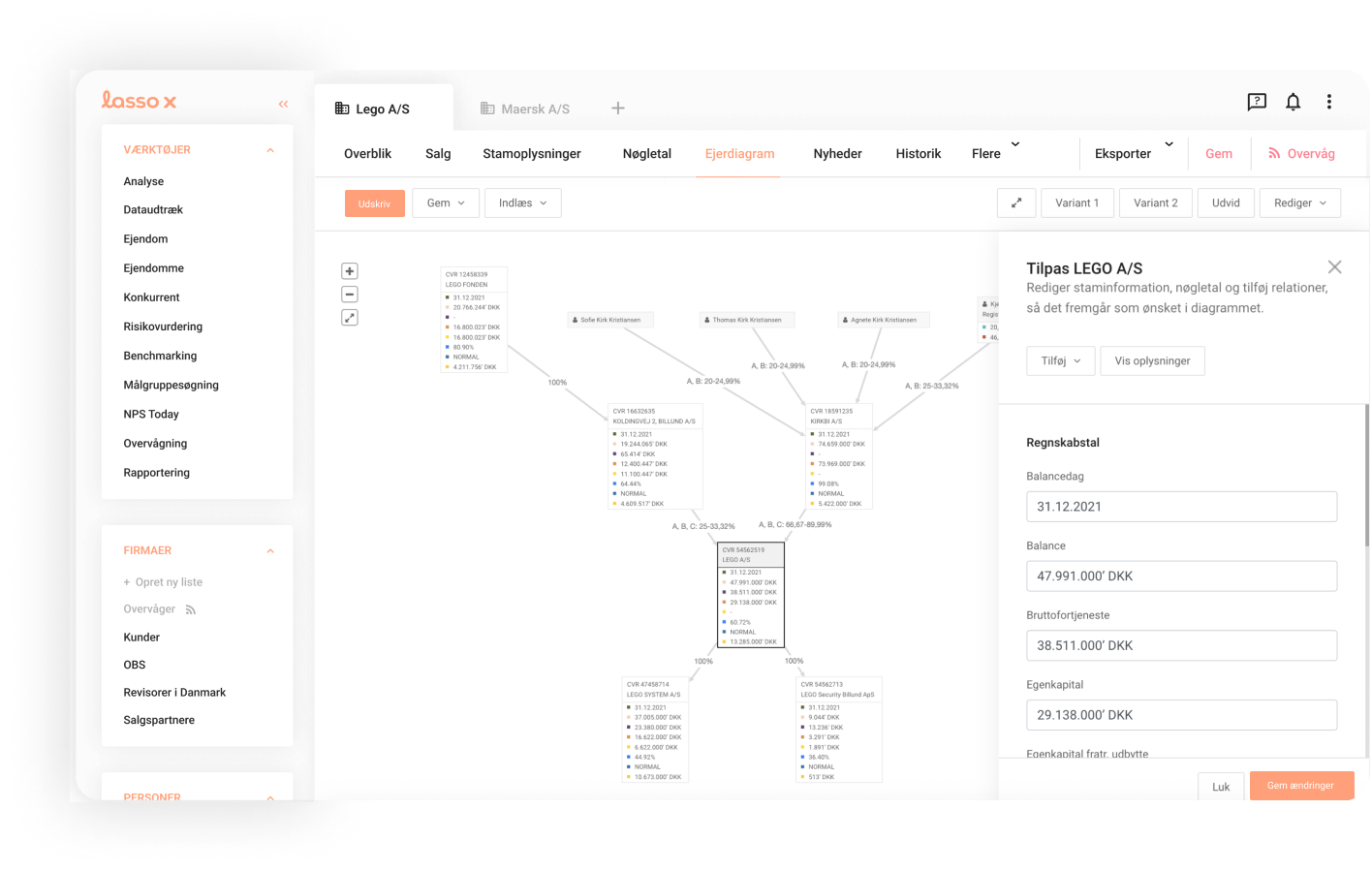Click the orange Udskriv button

pos(374,203)
